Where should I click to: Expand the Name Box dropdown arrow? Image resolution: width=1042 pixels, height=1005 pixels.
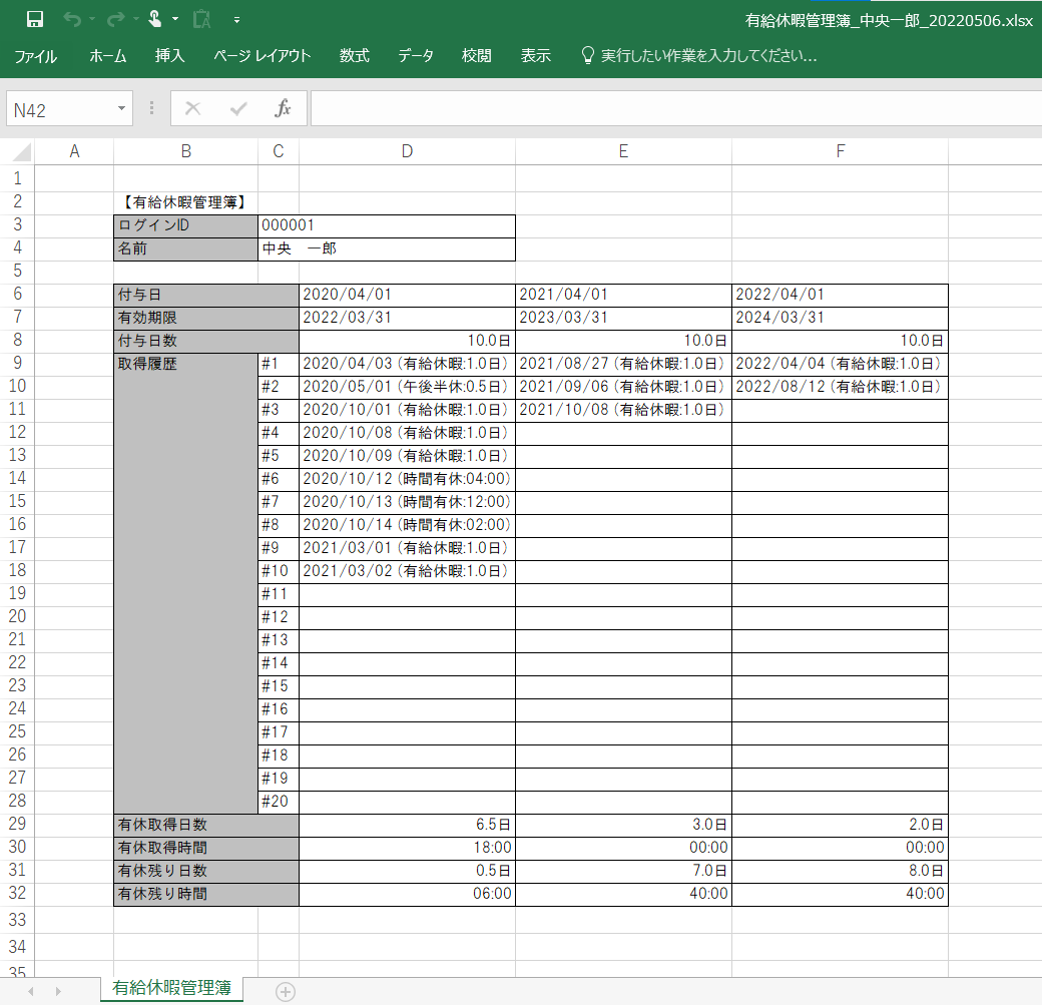[121, 109]
